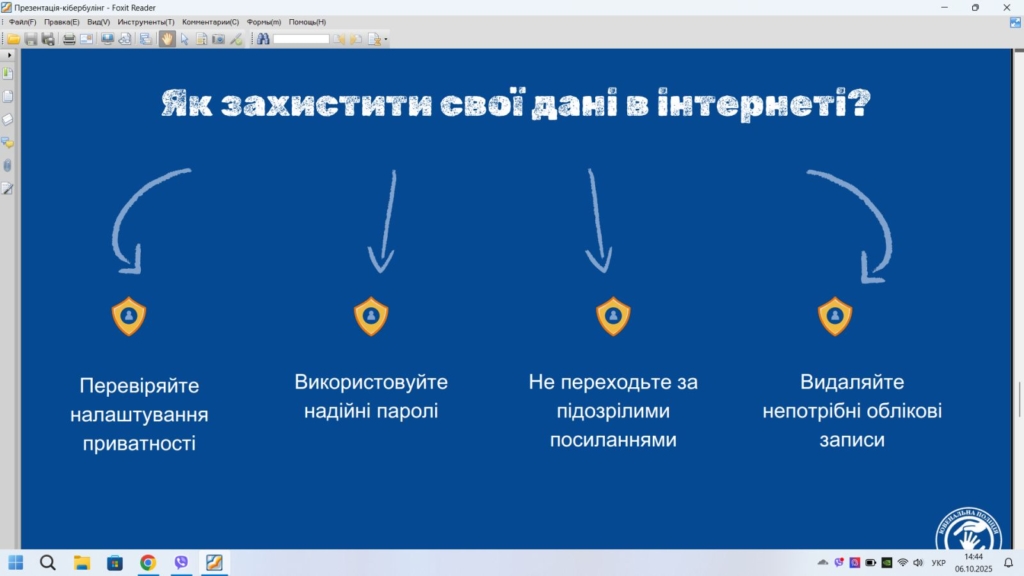Click the Print icon in toolbar
Viewport: 1024px width, 576px height.
[69, 39]
